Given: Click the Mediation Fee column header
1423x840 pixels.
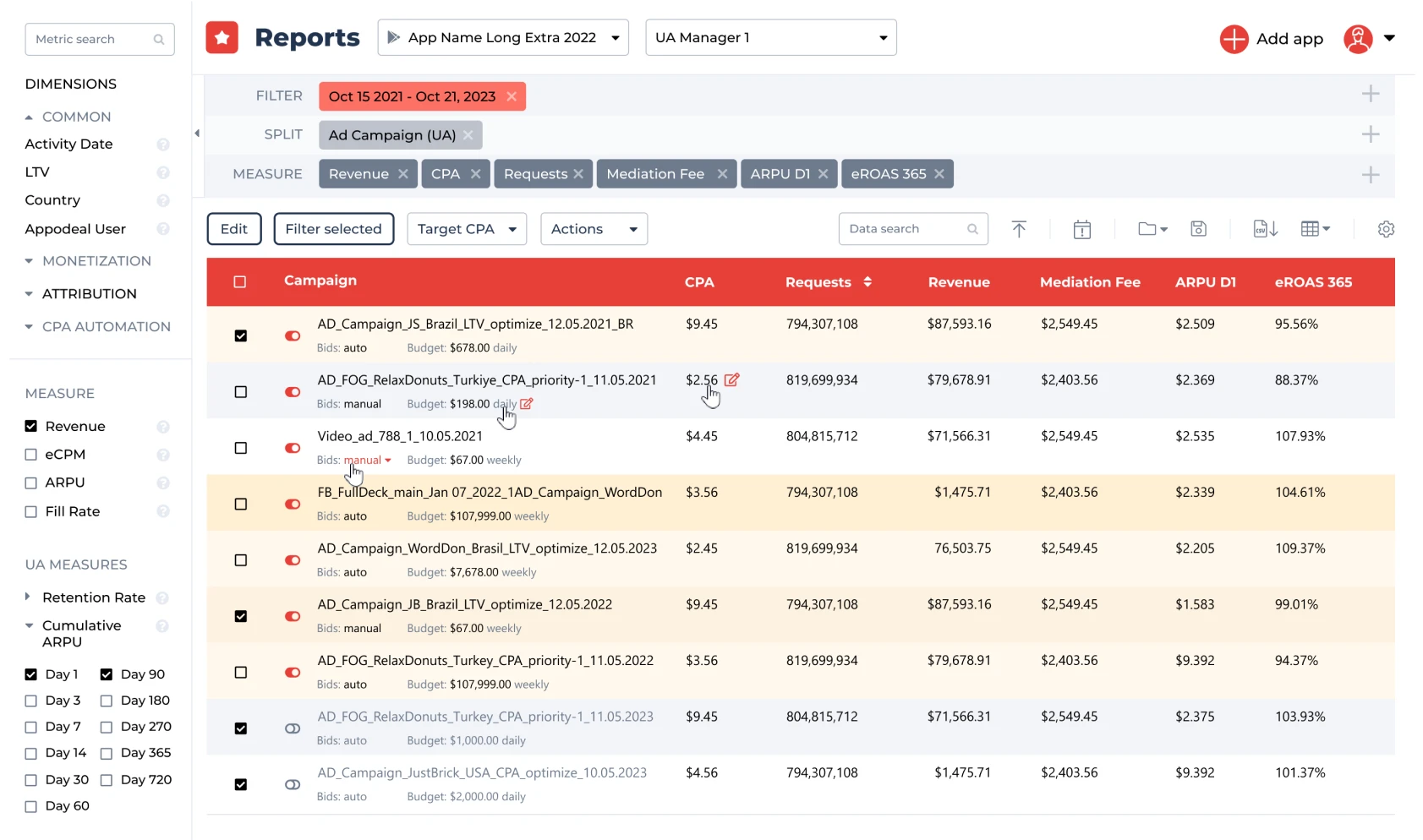Looking at the screenshot, I should coord(1090,282).
